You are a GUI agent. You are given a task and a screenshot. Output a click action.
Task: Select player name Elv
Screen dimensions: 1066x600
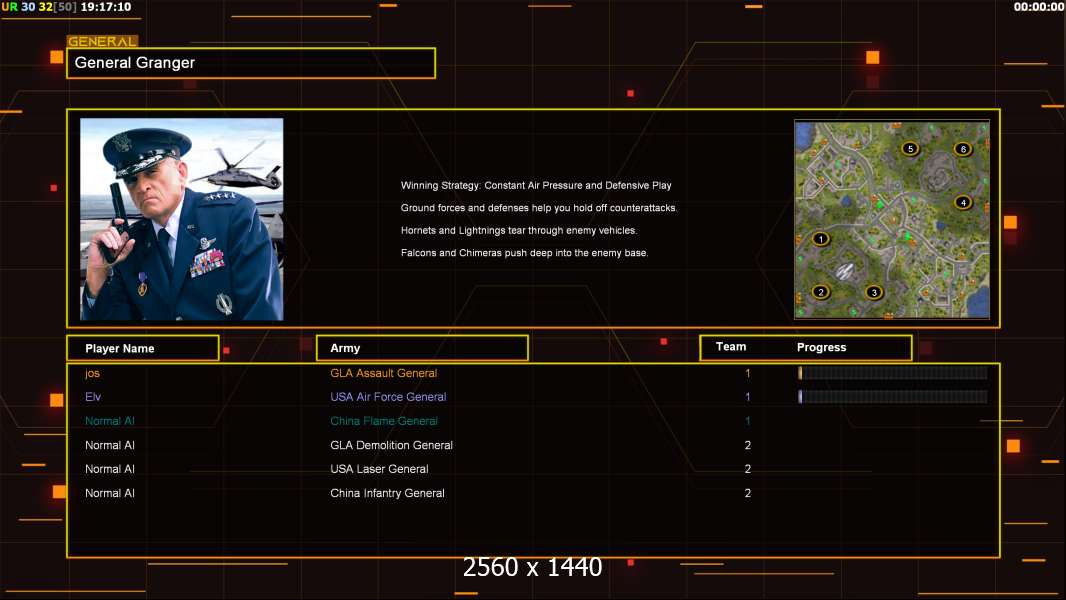pos(92,397)
